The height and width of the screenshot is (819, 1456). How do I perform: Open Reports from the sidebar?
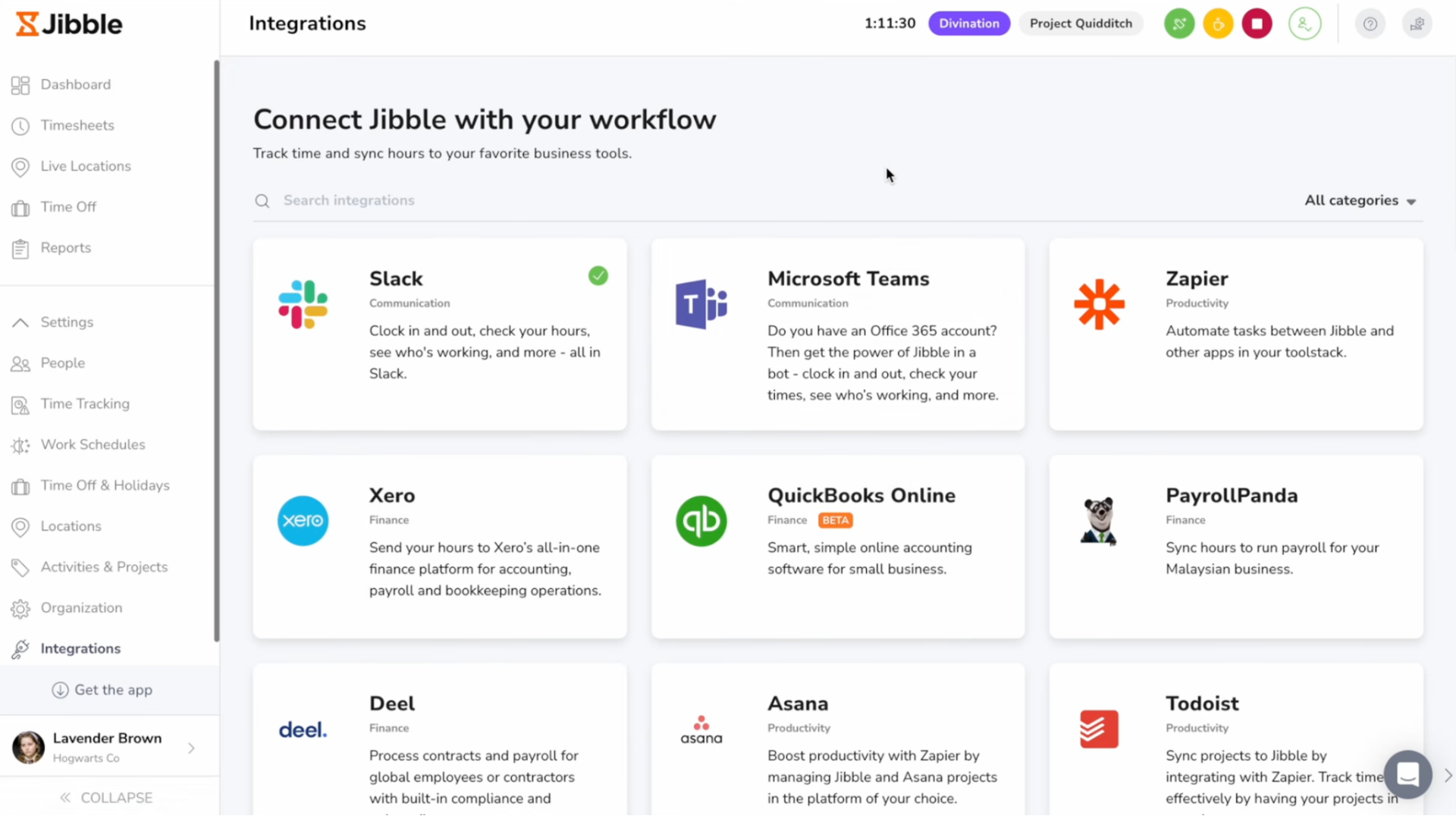(x=65, y=248)
